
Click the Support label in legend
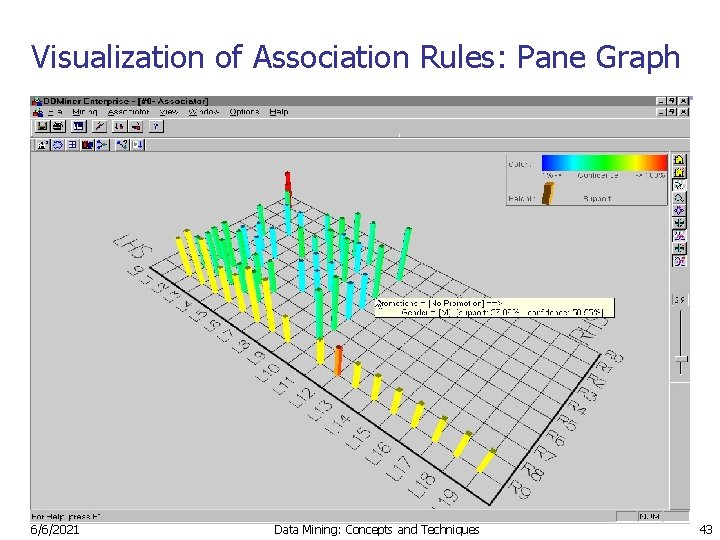pos(597,199)
